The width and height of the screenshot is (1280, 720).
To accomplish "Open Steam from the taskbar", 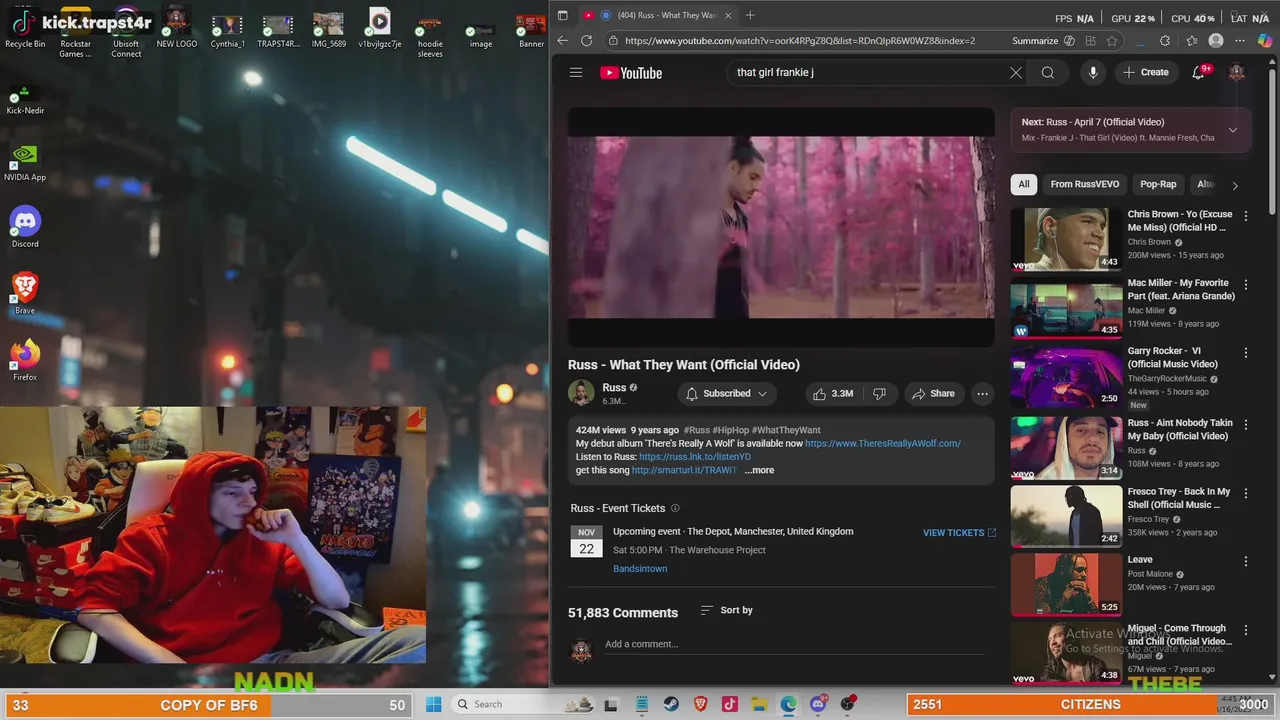I will coord(671,704).
